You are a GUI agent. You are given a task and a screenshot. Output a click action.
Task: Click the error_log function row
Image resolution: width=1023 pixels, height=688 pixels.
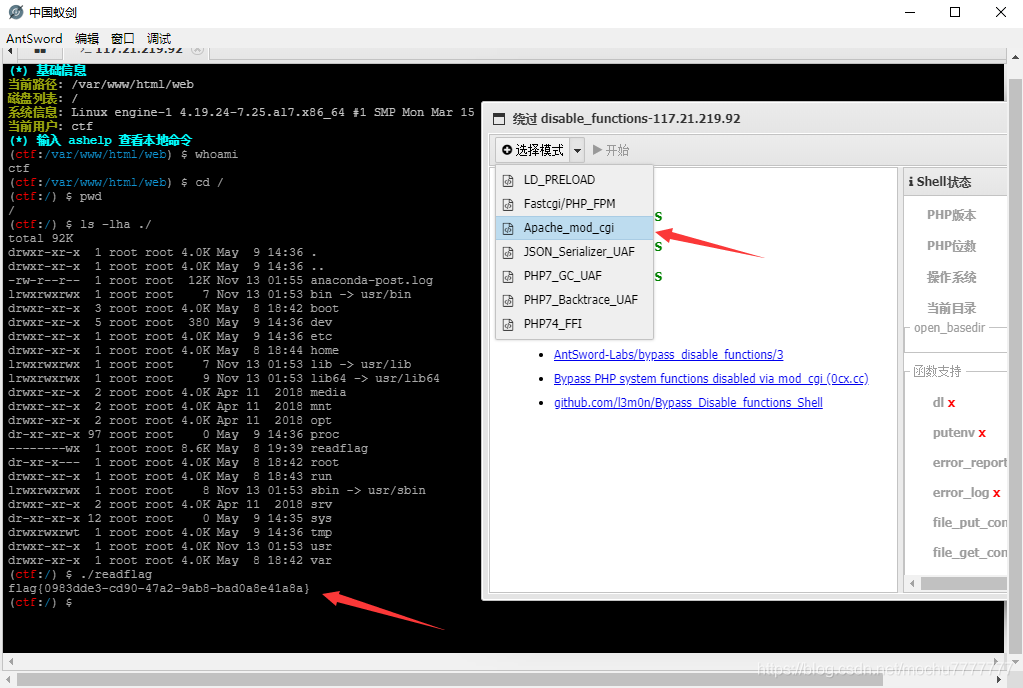(x=966, y=493)
